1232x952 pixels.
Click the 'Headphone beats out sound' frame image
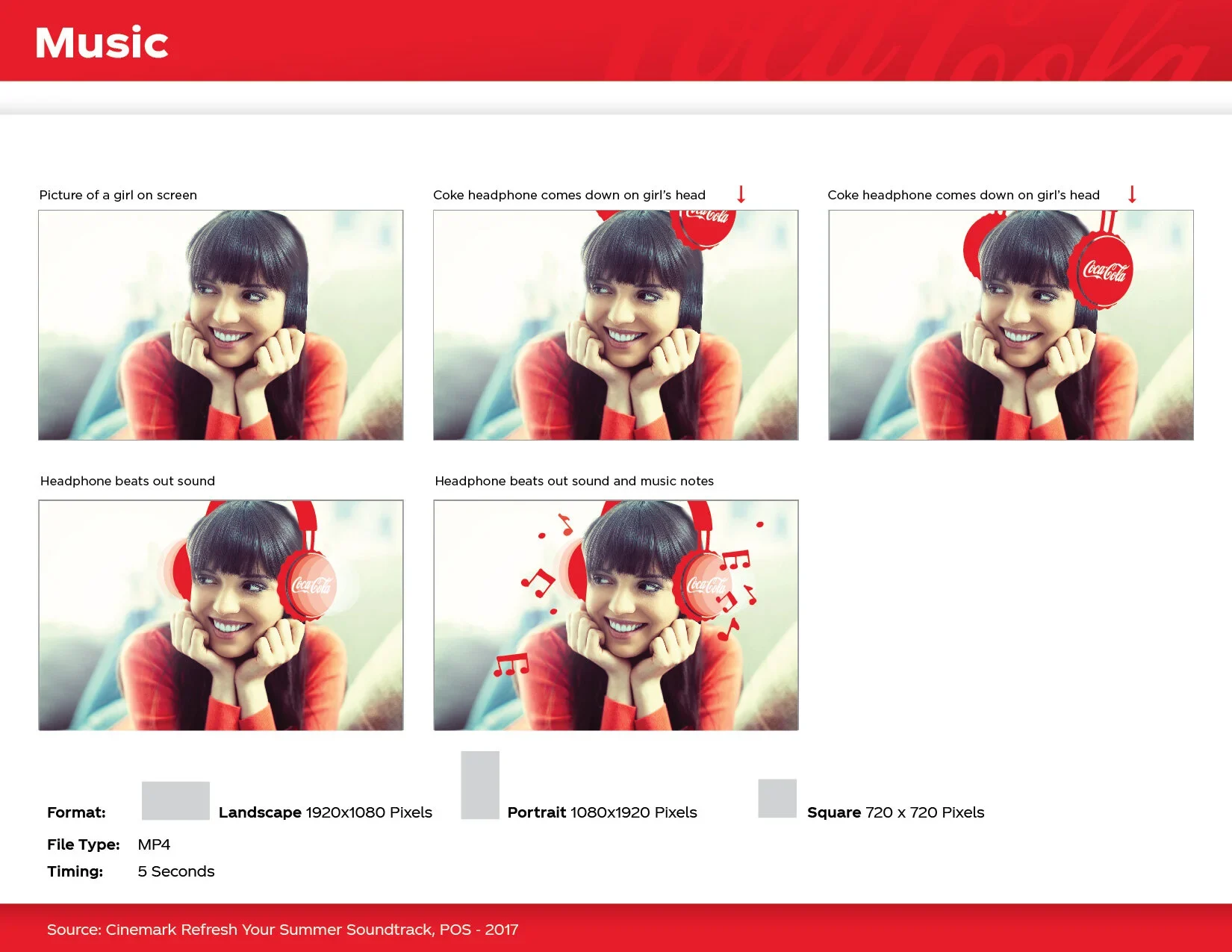[221, 615]
